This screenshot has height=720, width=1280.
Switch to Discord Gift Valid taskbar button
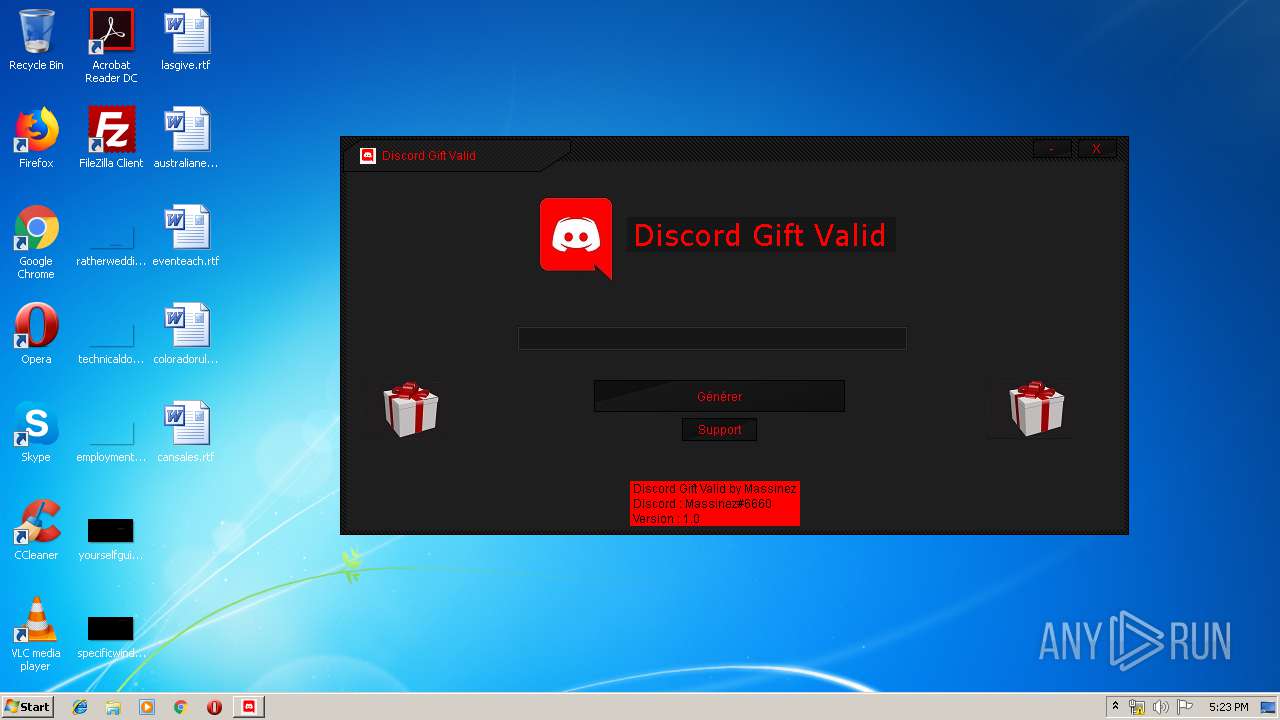(x=249, y=707)
